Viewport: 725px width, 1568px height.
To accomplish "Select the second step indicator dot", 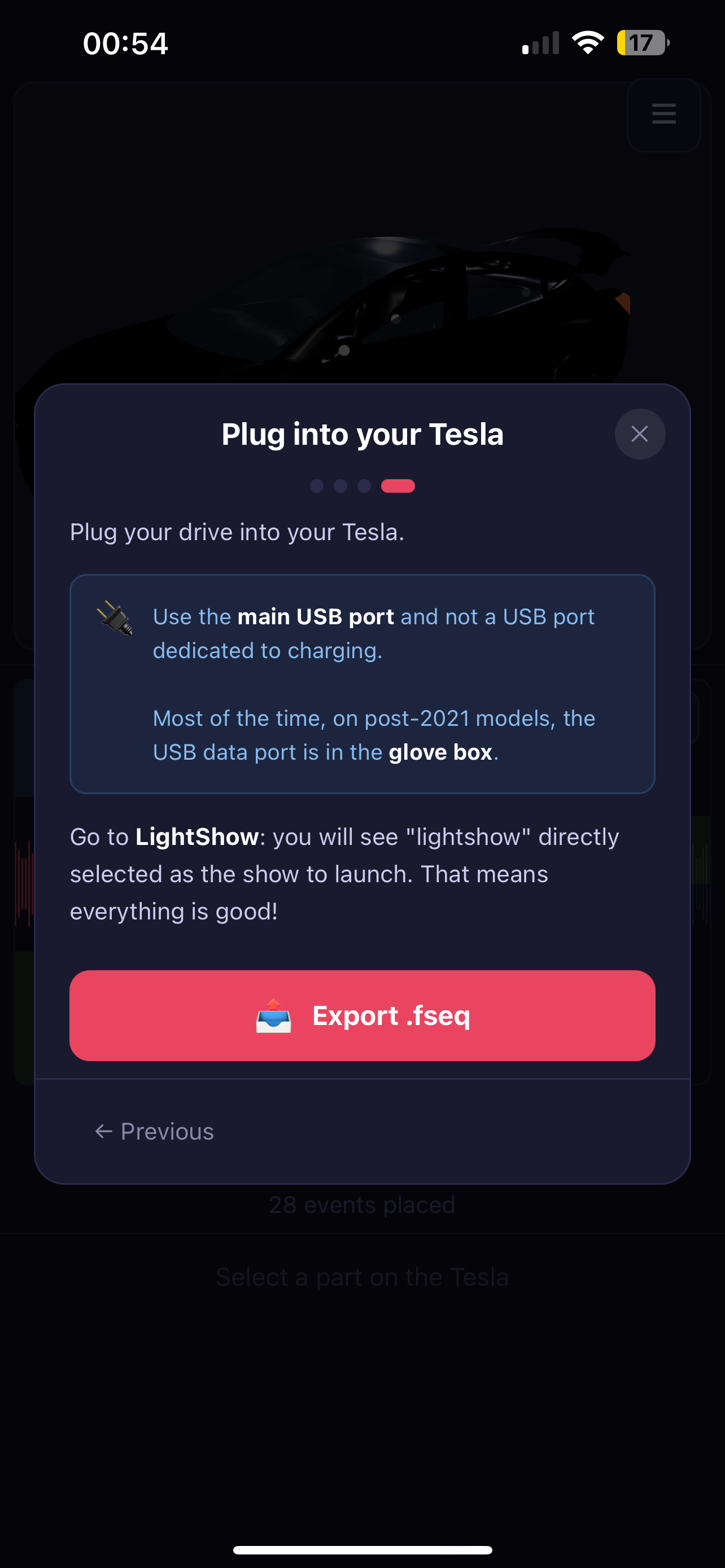I will 341,486.
